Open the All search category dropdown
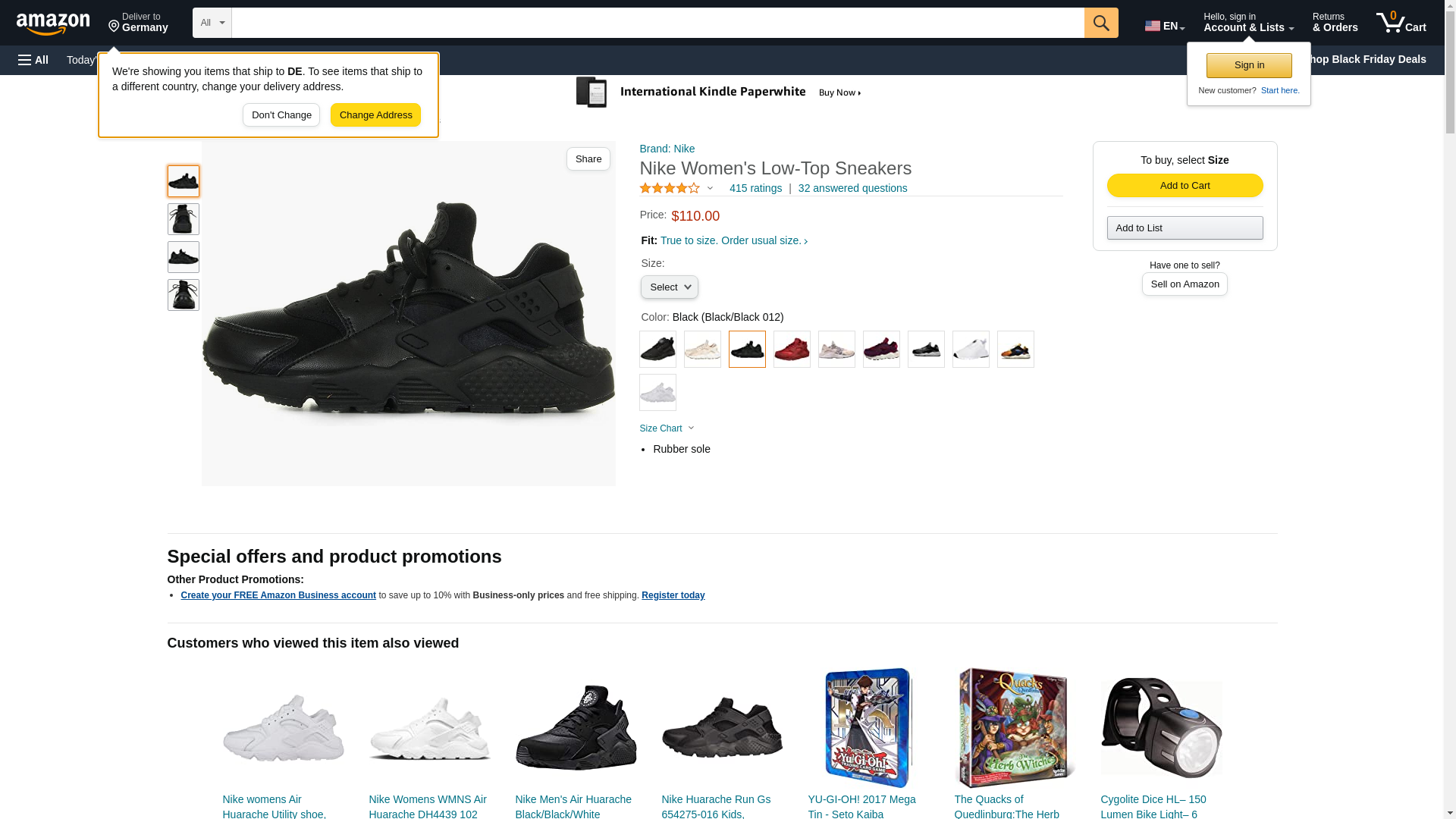Image resolution: width=1456 pixels, height=819 pixels. (212, 23)
